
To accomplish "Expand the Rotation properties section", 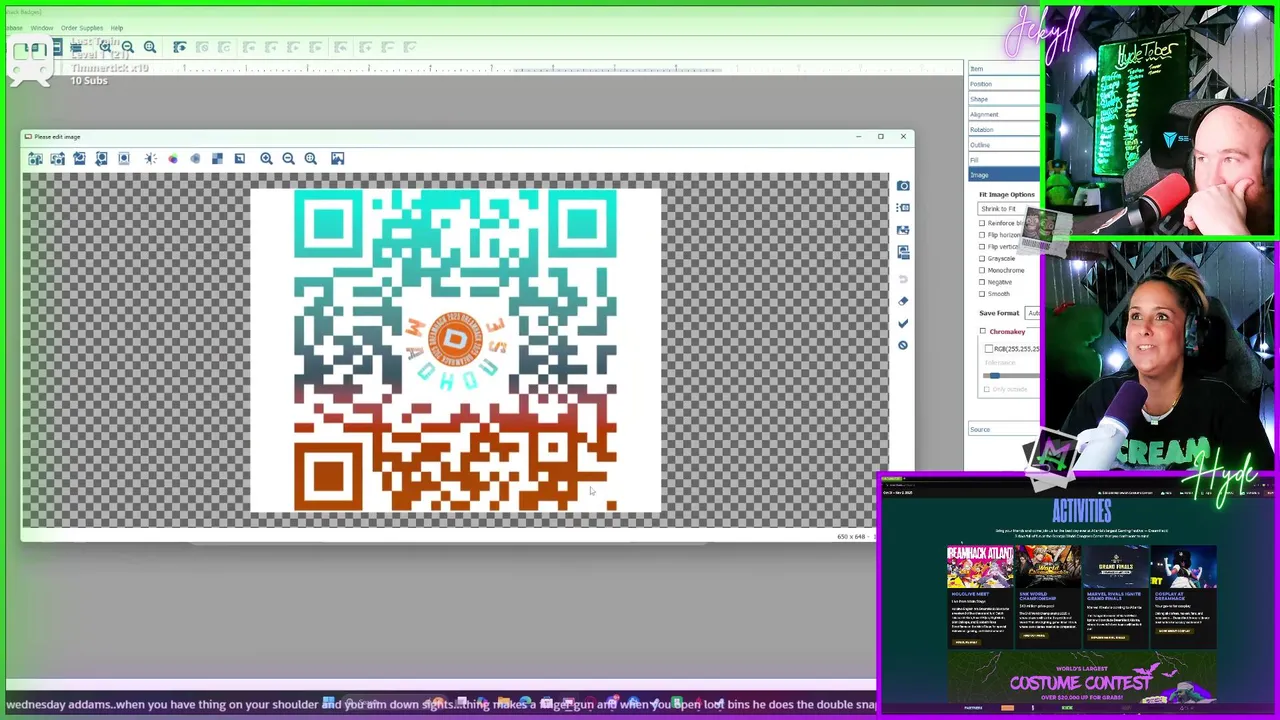I will (x=1003, y=130).
